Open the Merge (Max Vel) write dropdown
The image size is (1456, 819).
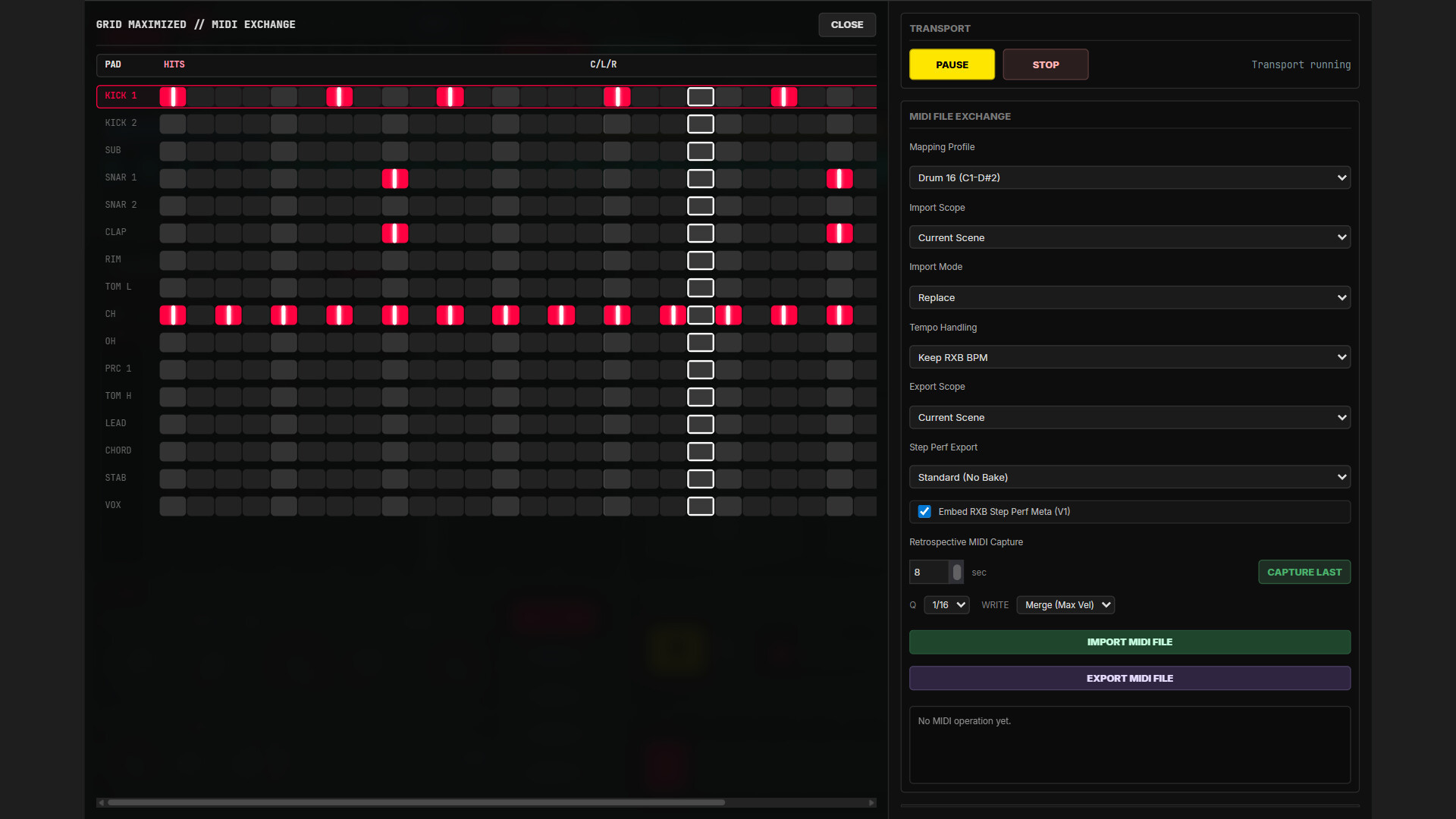point(1065,604)
